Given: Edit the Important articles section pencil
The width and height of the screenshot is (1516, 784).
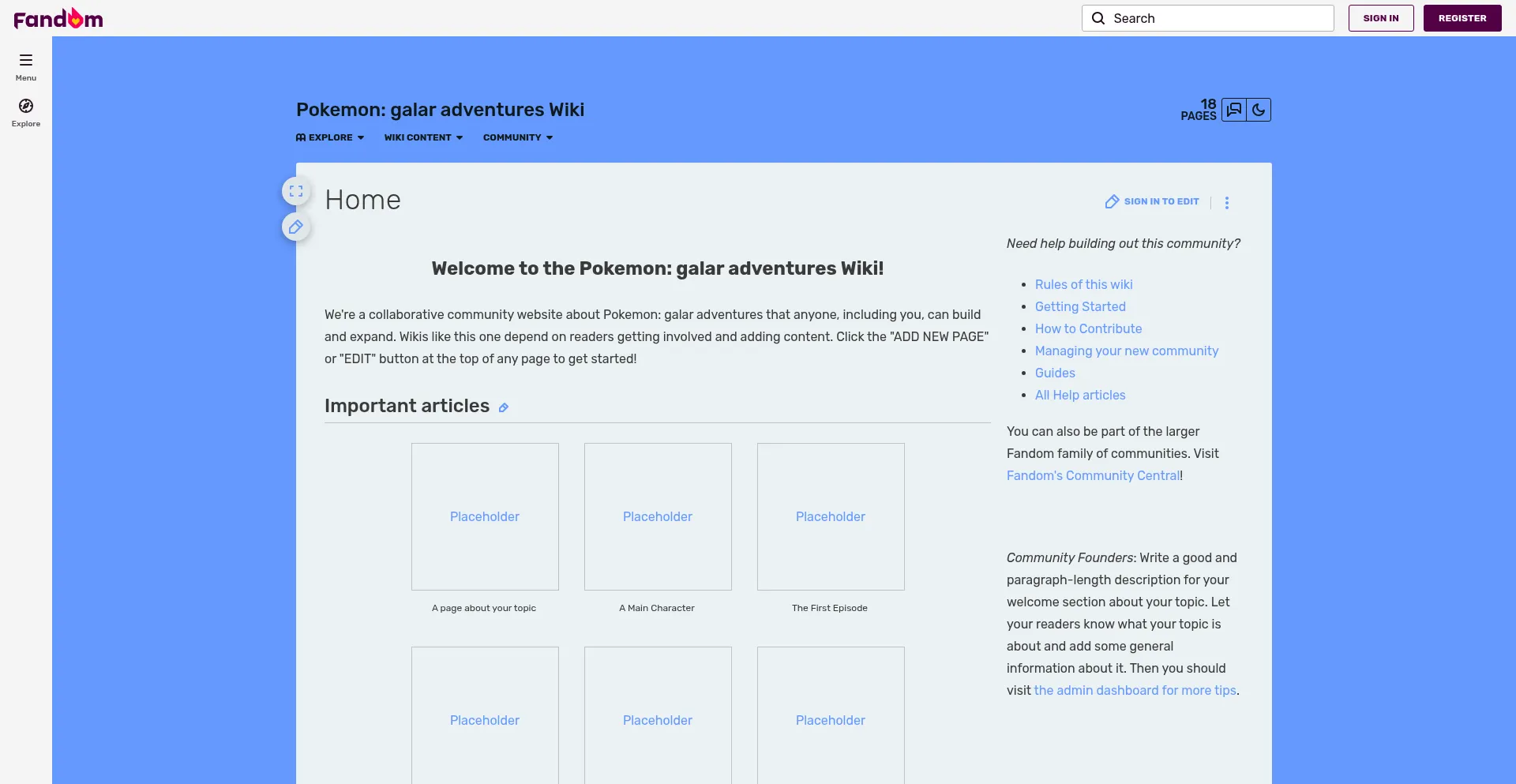Looking at the screenshot, I should pyautogui.click(x=504, y=407).
